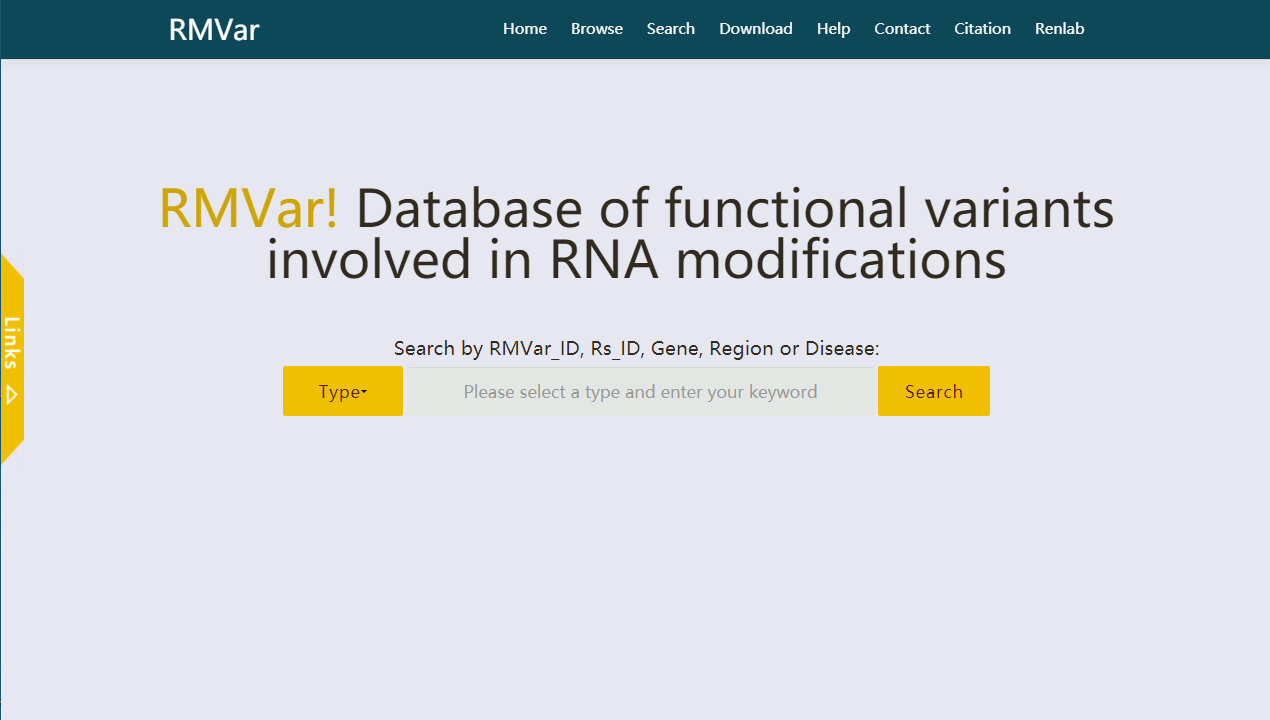Open the Help page
This screenshot has width=1270, height=720.
pyautogui.click(x=834, y=29)
